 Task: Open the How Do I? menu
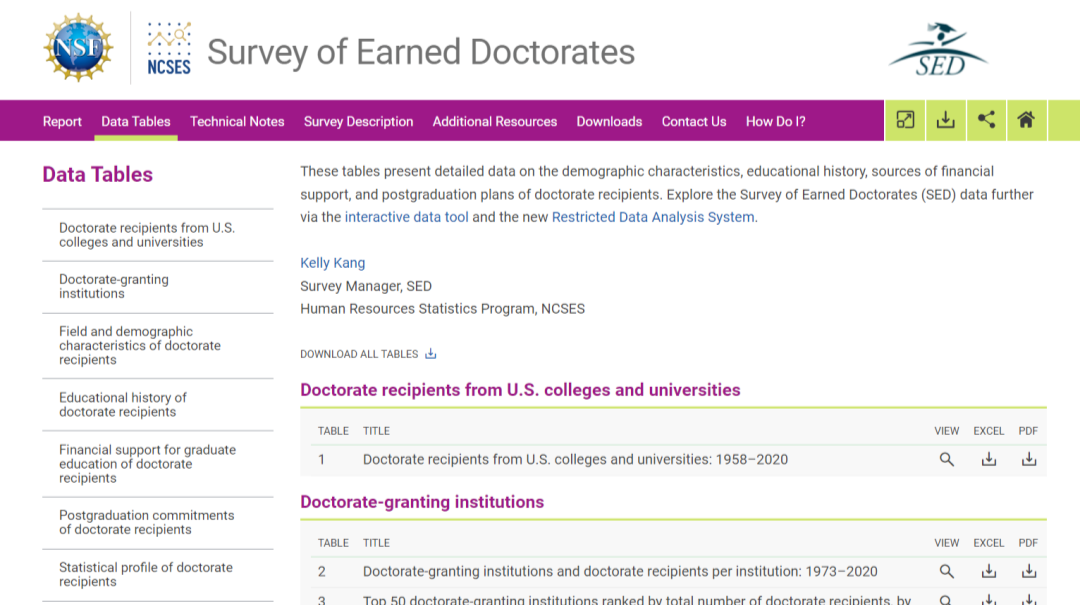tap(775, 122)
